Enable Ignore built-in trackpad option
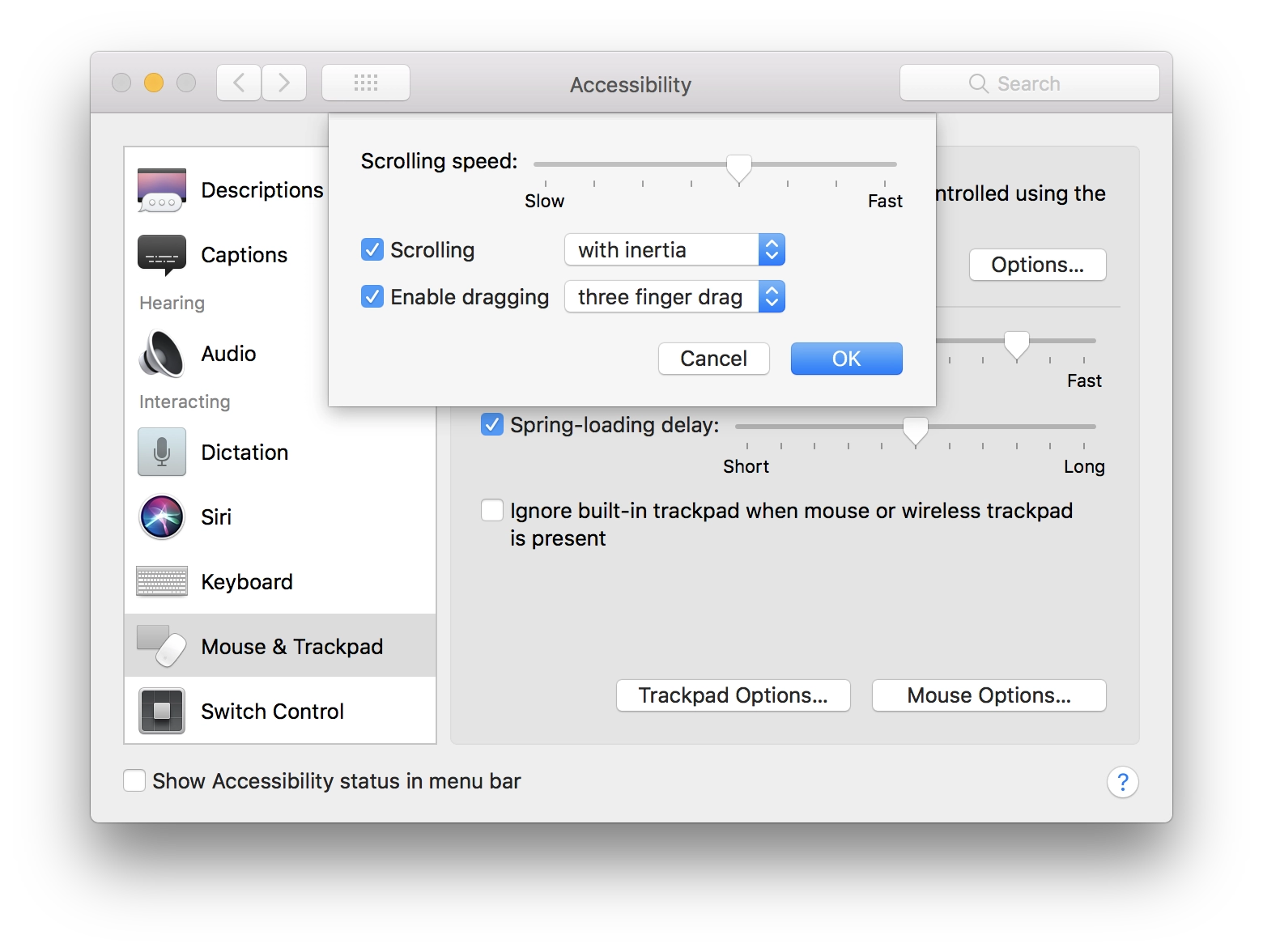This screenshot has width=1263, height=952. [x=492, y=511]
